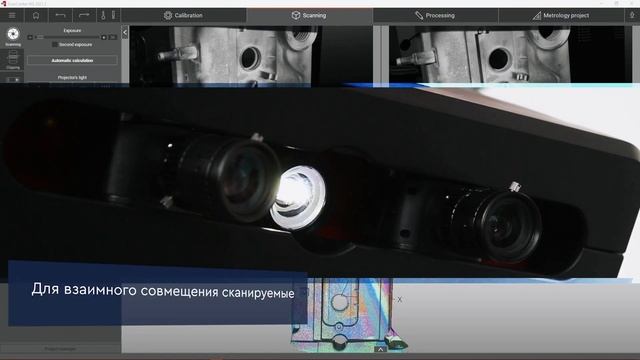The width and height of the screenshot is (640, 360).
Task: Click the thermometer temperature icon
Action: coord(103,16)
